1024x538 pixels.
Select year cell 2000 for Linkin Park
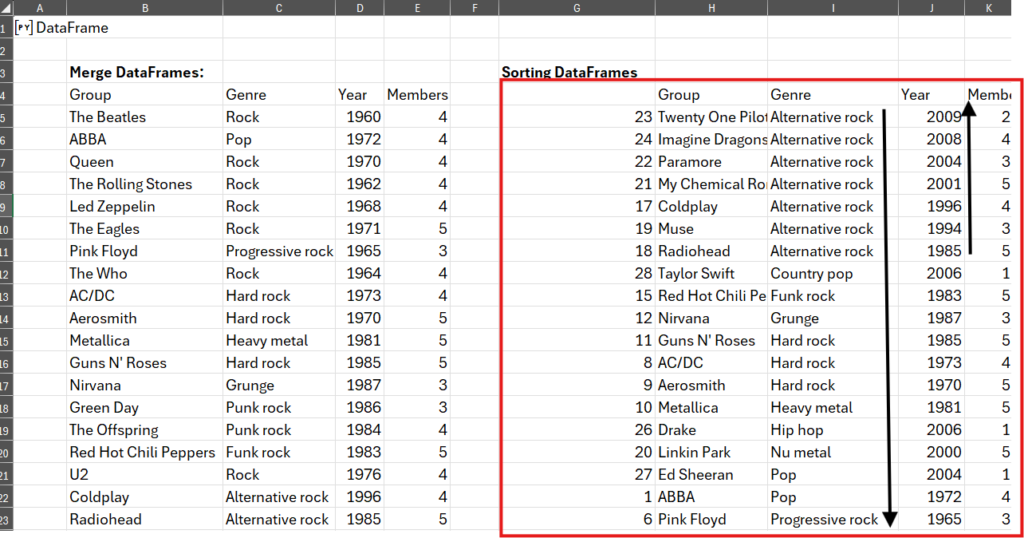(932, 452)
